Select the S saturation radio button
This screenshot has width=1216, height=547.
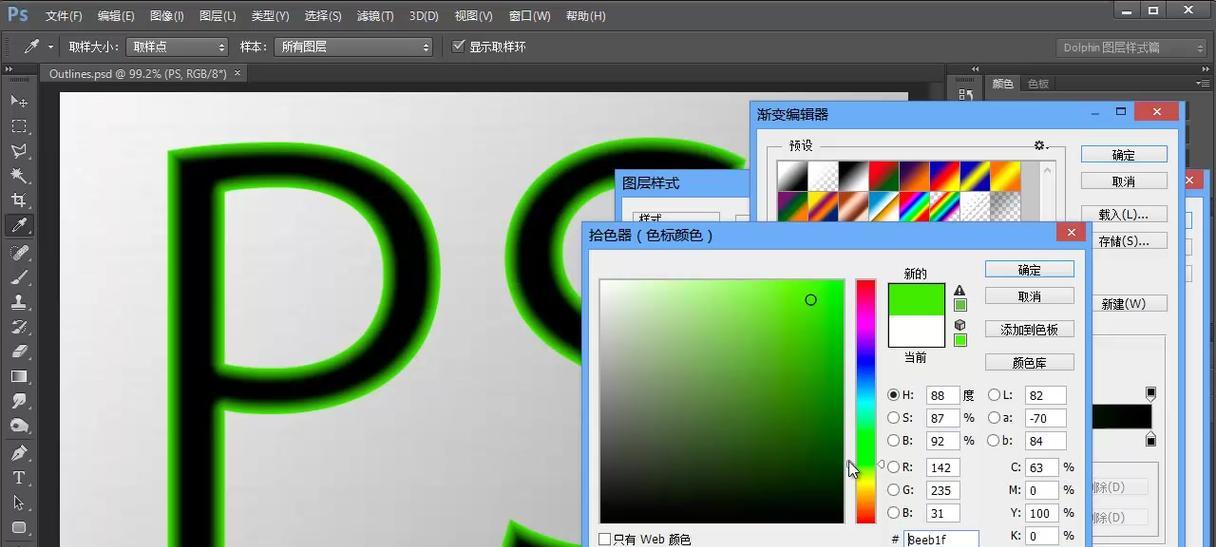click(893, 418)
